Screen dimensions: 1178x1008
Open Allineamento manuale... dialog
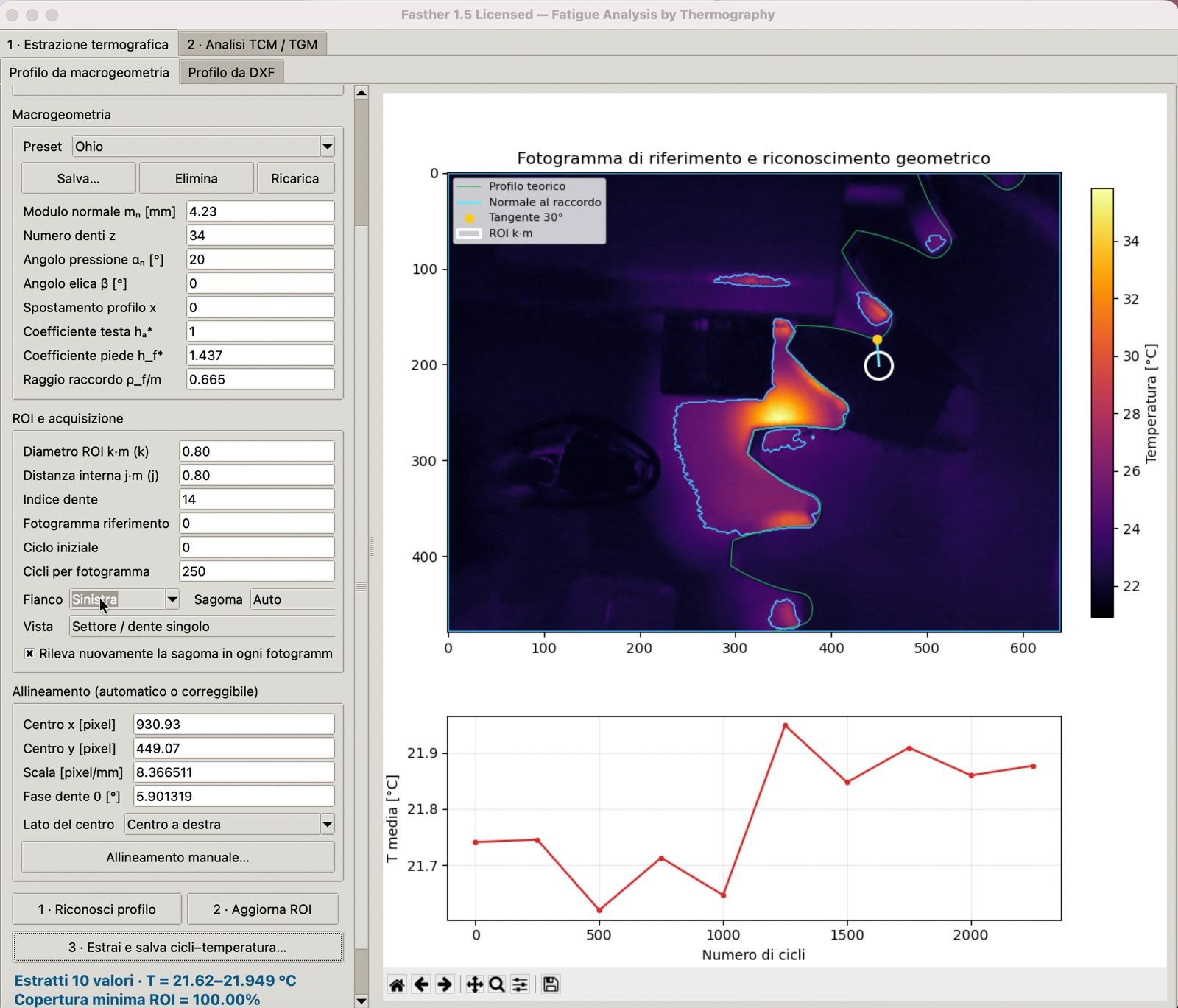[x=177, y=857]
